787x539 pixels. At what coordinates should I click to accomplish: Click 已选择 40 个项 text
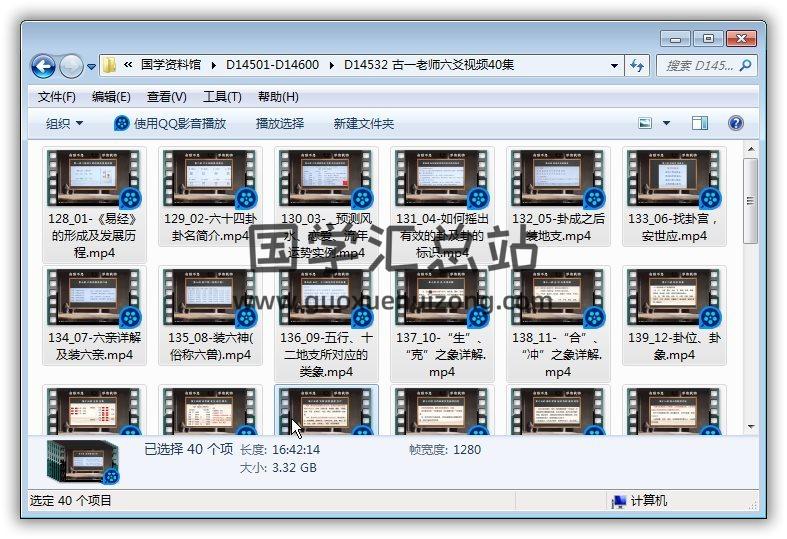tap(189, 449)
